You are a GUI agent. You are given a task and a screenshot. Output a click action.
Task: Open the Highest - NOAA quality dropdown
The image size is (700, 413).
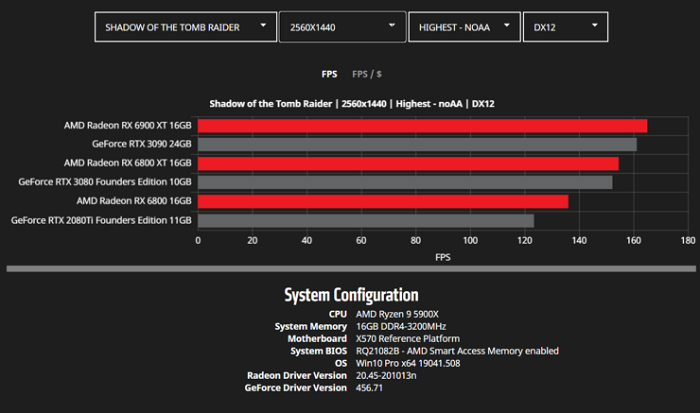click(463, 27)
